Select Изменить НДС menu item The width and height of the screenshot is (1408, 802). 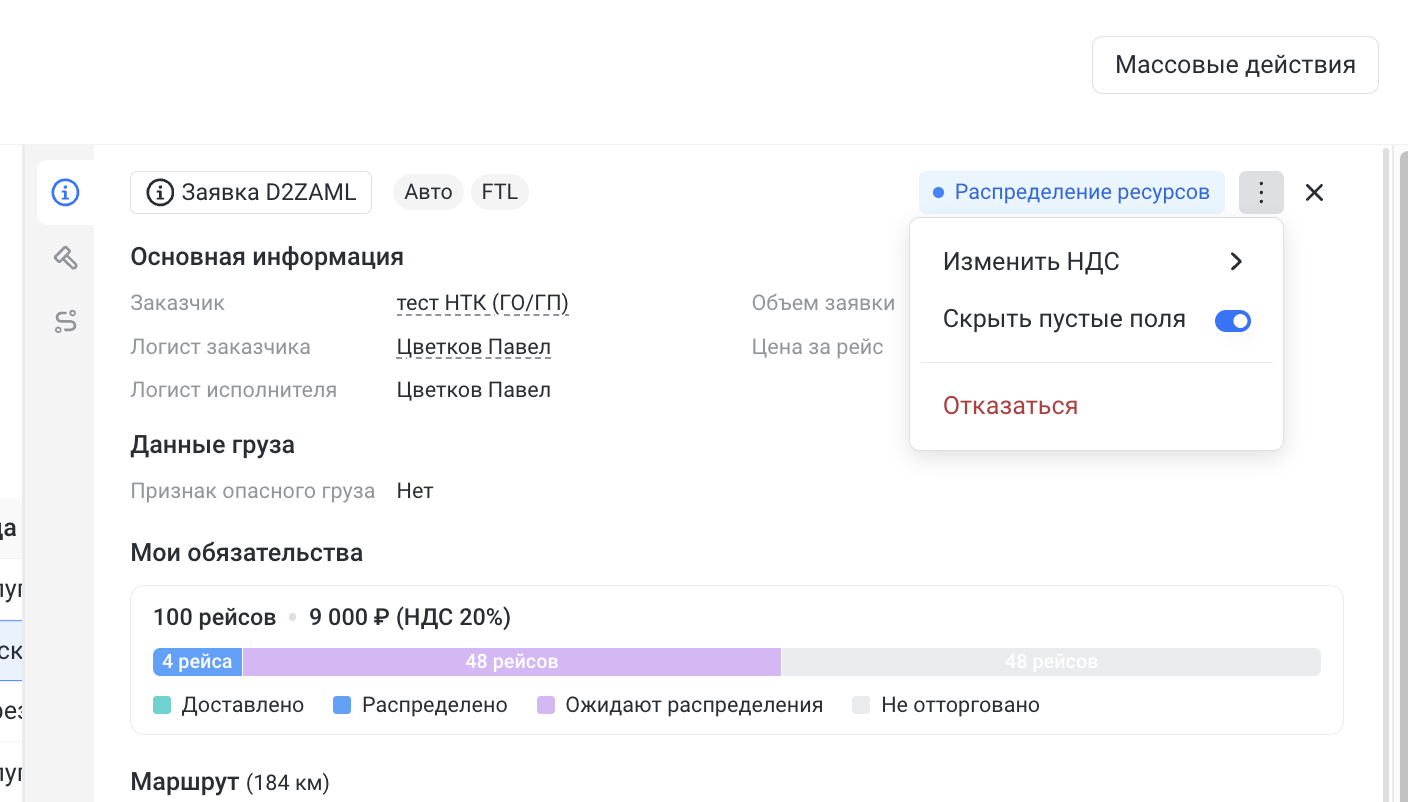coord(1031,262)
